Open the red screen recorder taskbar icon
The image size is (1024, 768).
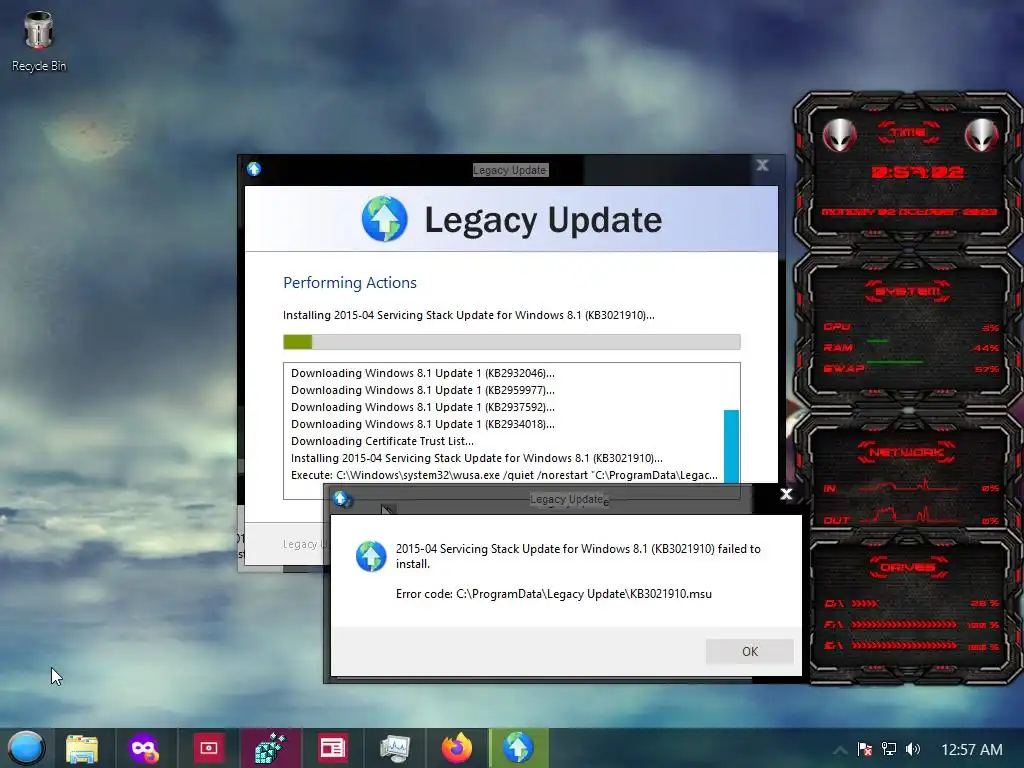208,748
